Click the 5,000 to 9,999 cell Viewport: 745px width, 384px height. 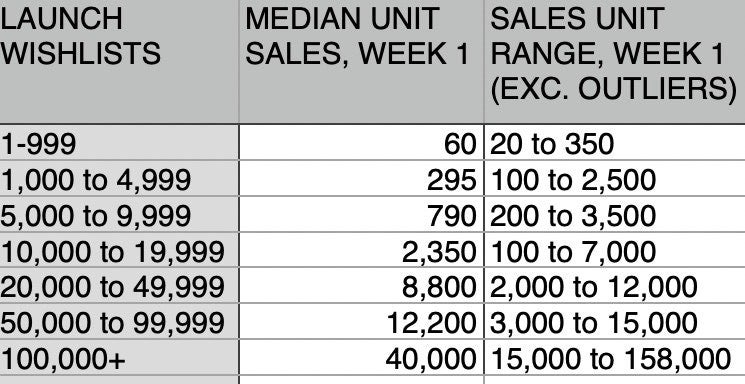[x=119, y=214]
